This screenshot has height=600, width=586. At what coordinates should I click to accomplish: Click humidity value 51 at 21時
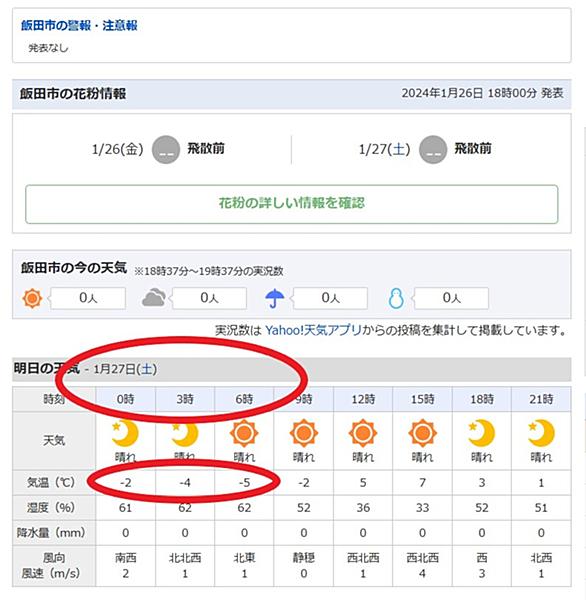541,508
